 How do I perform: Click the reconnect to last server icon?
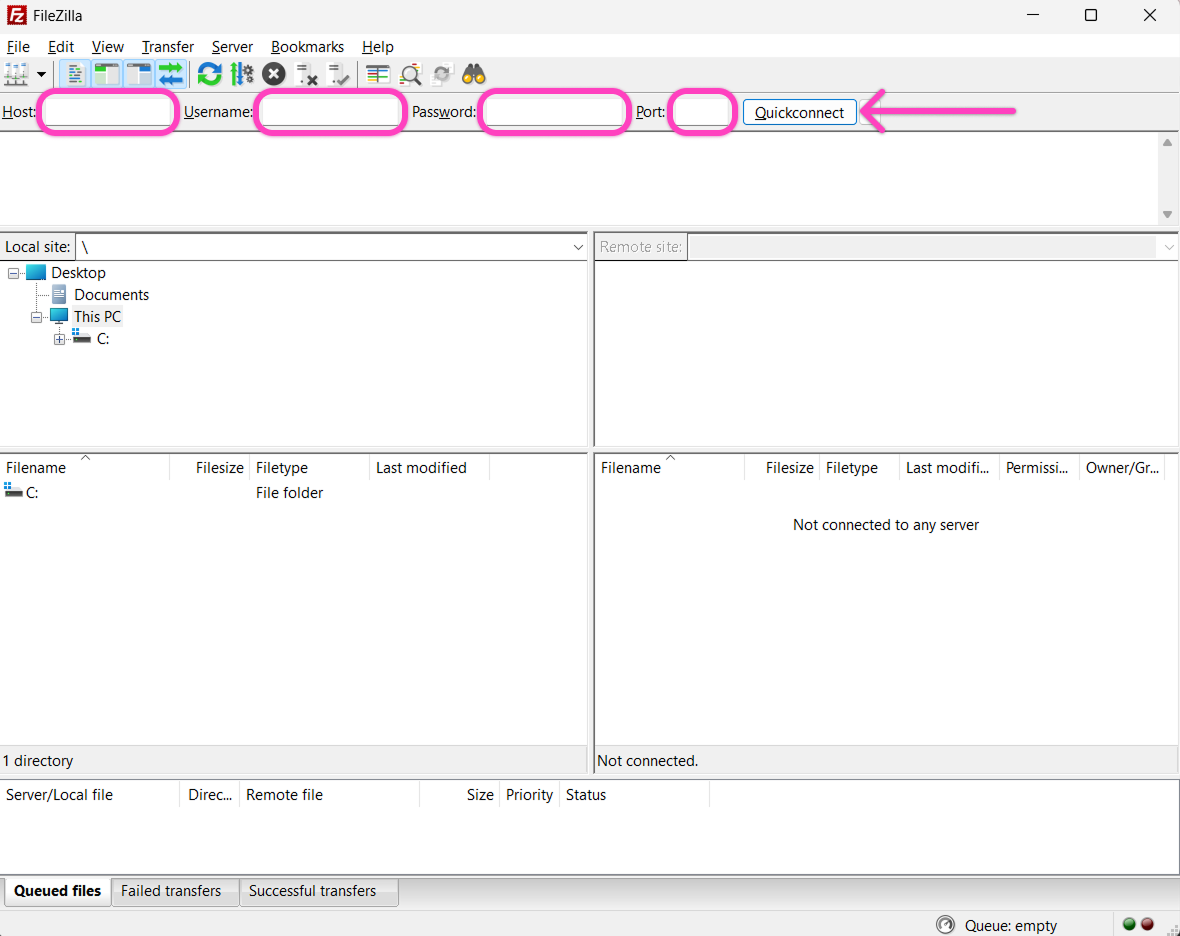tap(339, 74)
